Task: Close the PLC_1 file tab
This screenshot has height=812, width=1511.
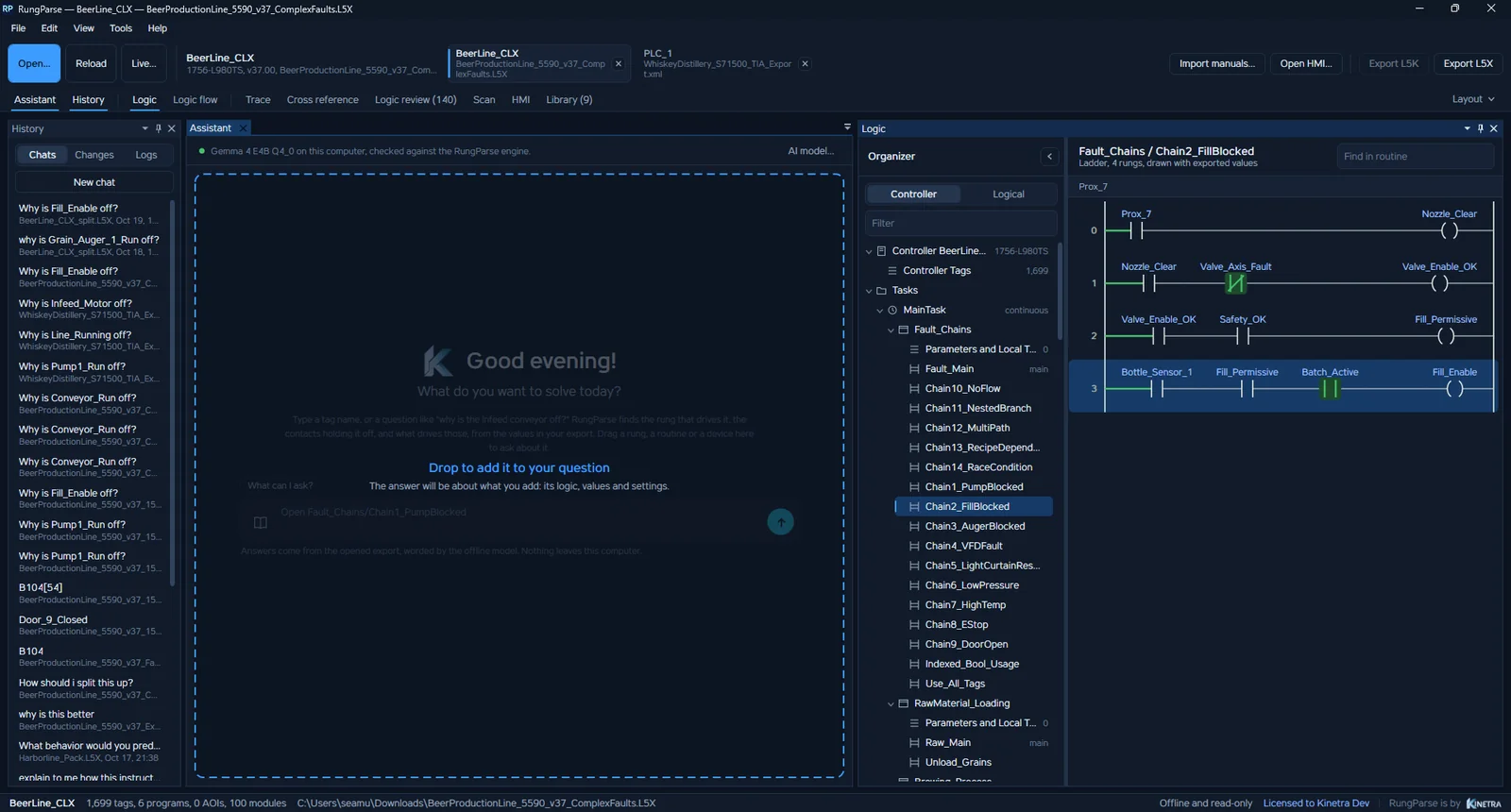Action: pyautogui.click(x=805, y=64)
